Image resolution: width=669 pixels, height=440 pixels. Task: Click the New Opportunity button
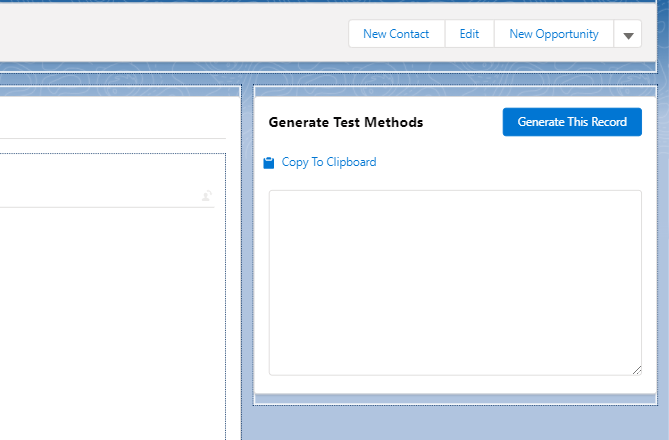pos(553,34)
